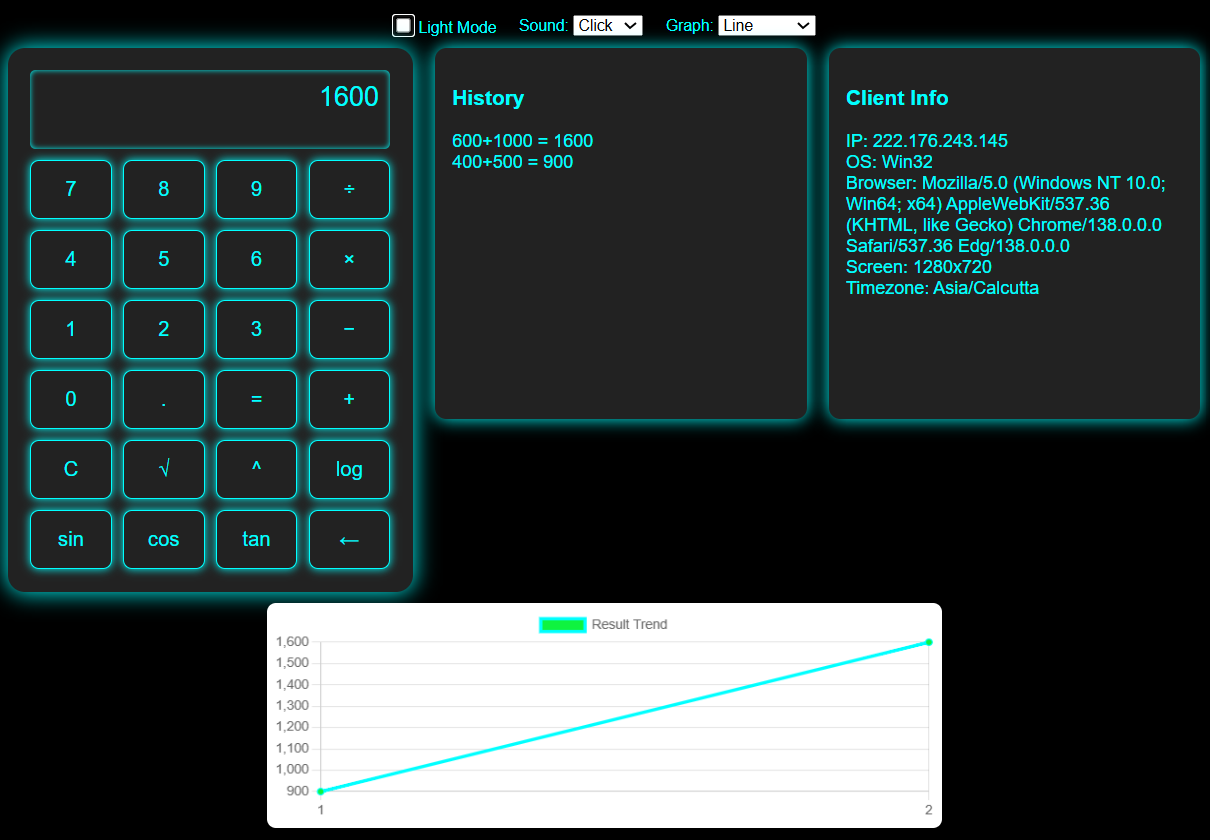Click the divide (÷) key
Viewport: 1210px width, 840px height.
click(349, 189)
